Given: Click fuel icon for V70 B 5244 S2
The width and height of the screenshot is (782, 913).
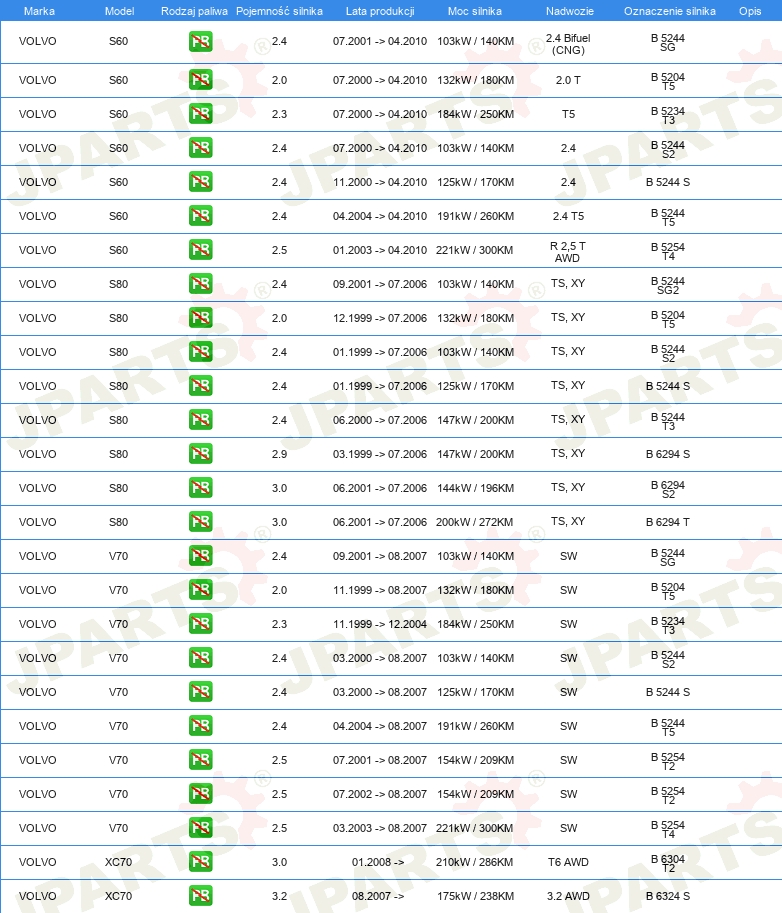Looking at the screenshot, I should 200,658.
